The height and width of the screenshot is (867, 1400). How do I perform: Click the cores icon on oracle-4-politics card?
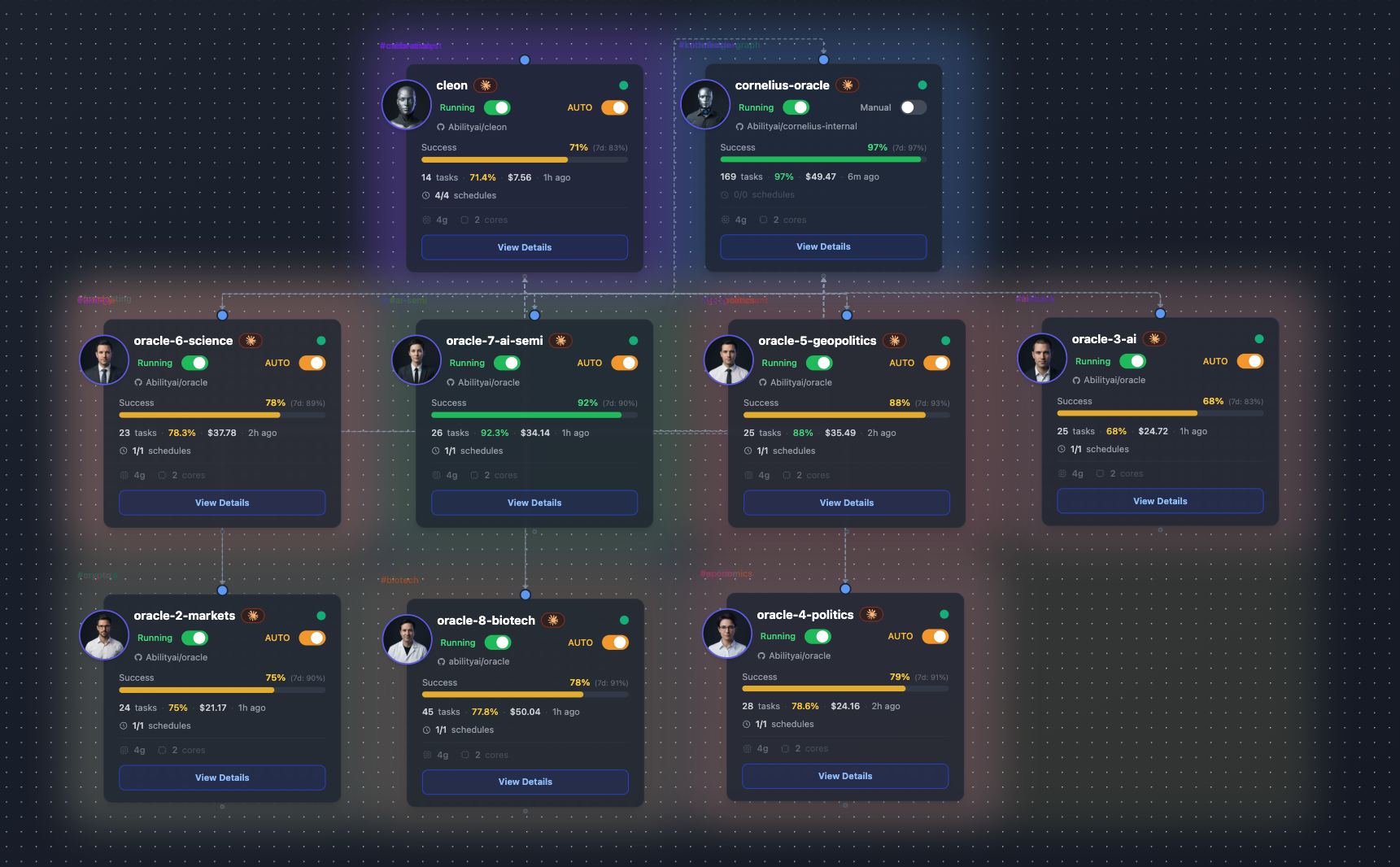pos(785,748)
